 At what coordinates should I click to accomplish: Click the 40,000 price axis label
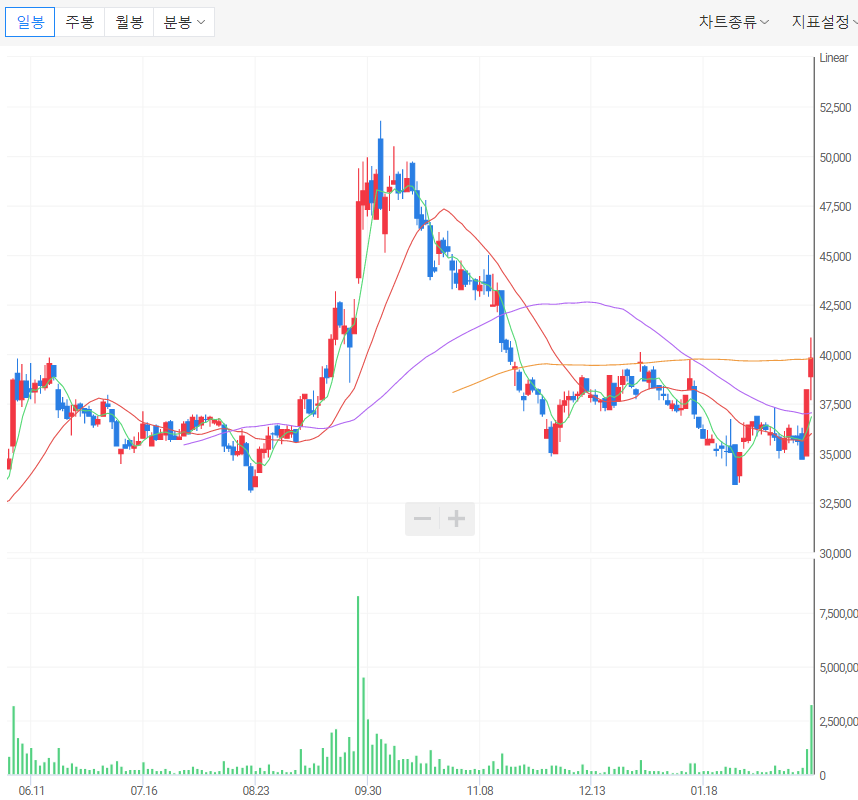click(835, 356)
